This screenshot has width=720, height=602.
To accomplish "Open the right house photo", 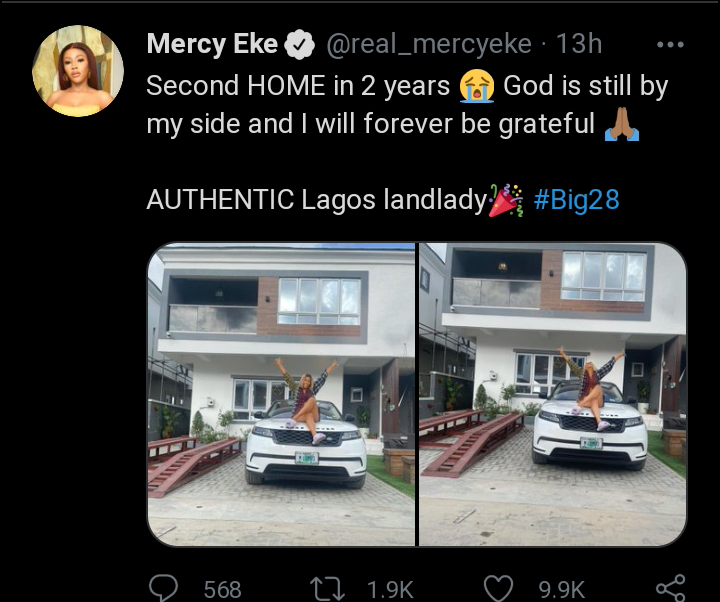I will click(553, 394).
